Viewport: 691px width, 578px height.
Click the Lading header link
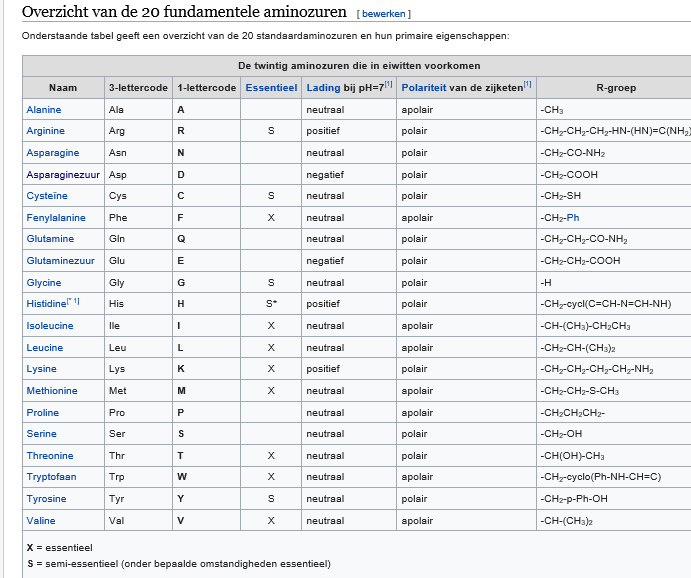coord(323,88)
